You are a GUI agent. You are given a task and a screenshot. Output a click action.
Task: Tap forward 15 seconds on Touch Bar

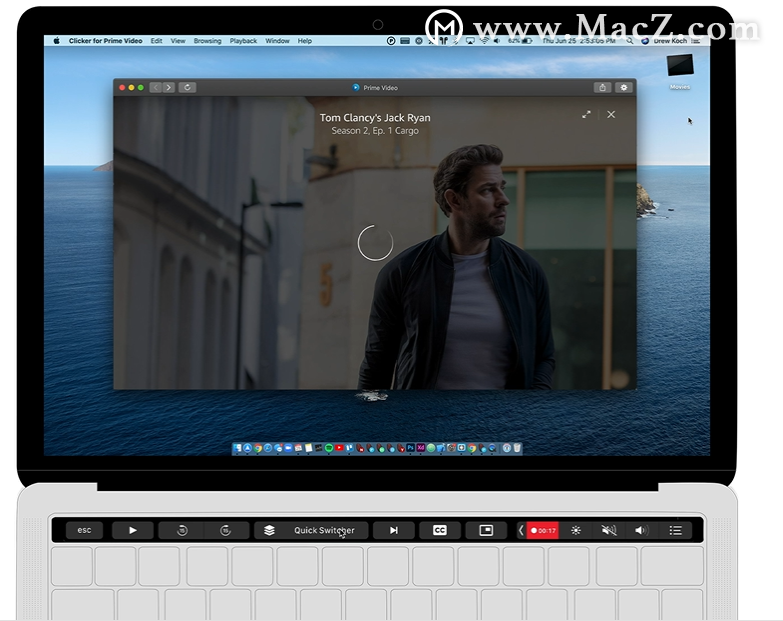click(226, 530)
